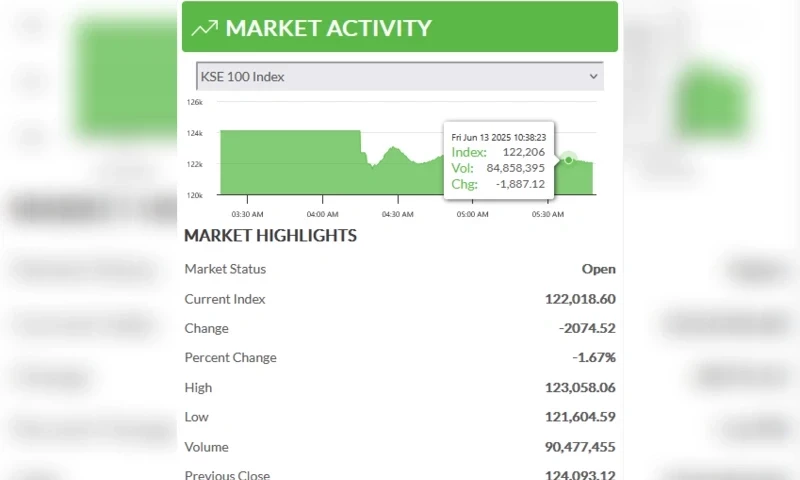Click the 04:30 AM time axis label
This screenshot has height=480, width=800.
(x=397, y=214)
